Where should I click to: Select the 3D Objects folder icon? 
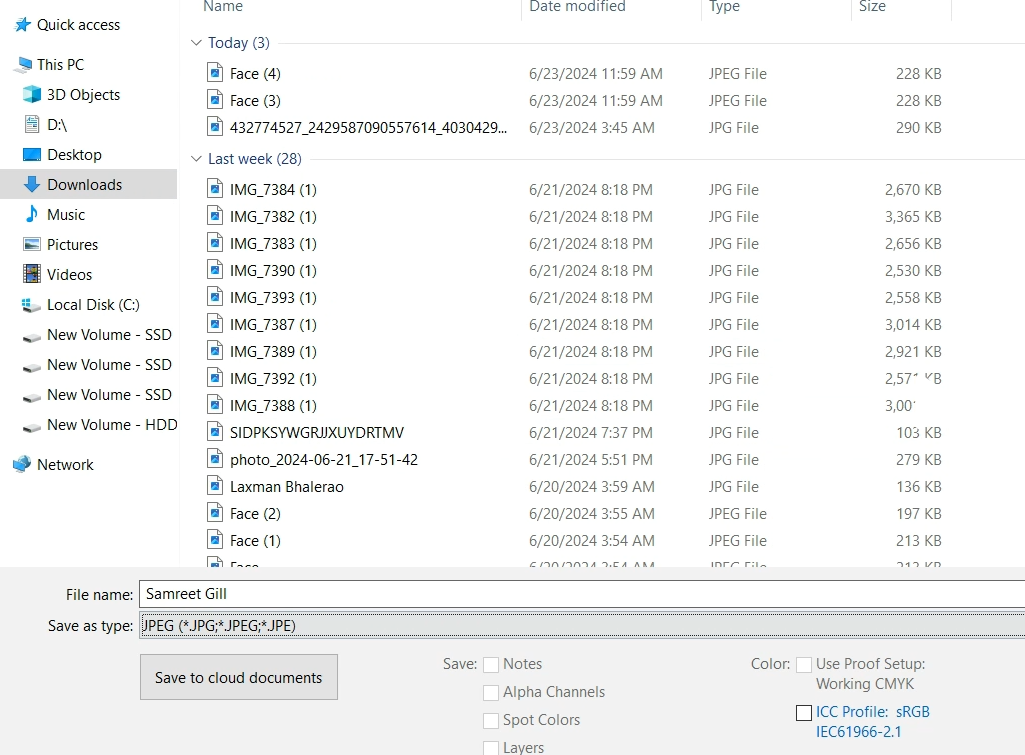click(31, 95)
